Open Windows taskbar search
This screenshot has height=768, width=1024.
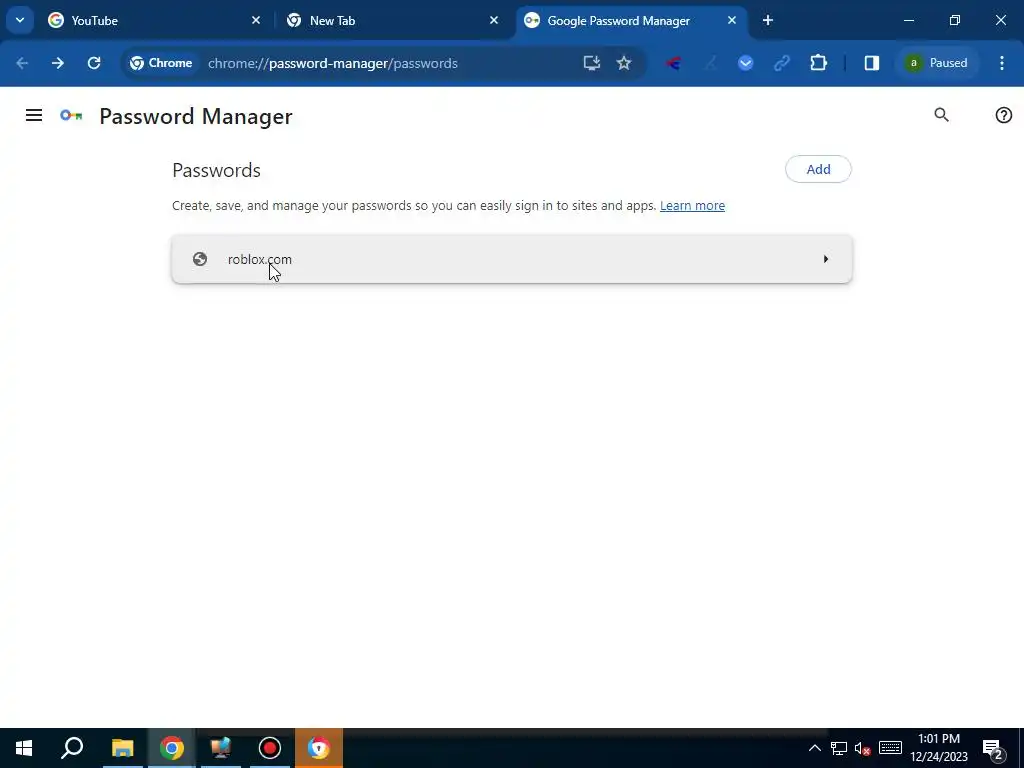point(72,748)
